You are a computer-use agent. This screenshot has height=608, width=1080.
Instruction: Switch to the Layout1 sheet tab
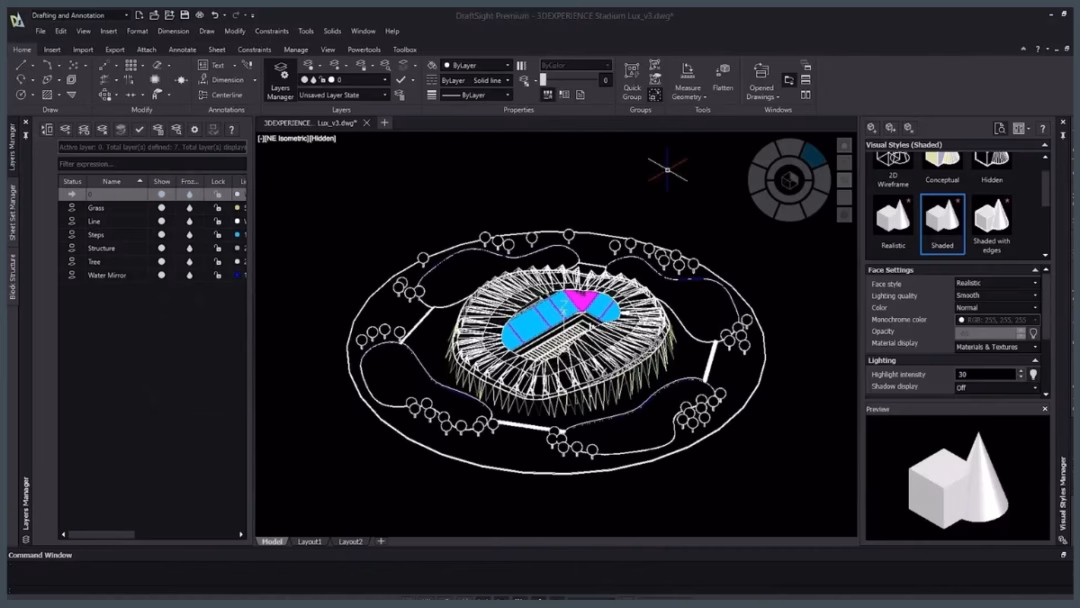[309, 542]
